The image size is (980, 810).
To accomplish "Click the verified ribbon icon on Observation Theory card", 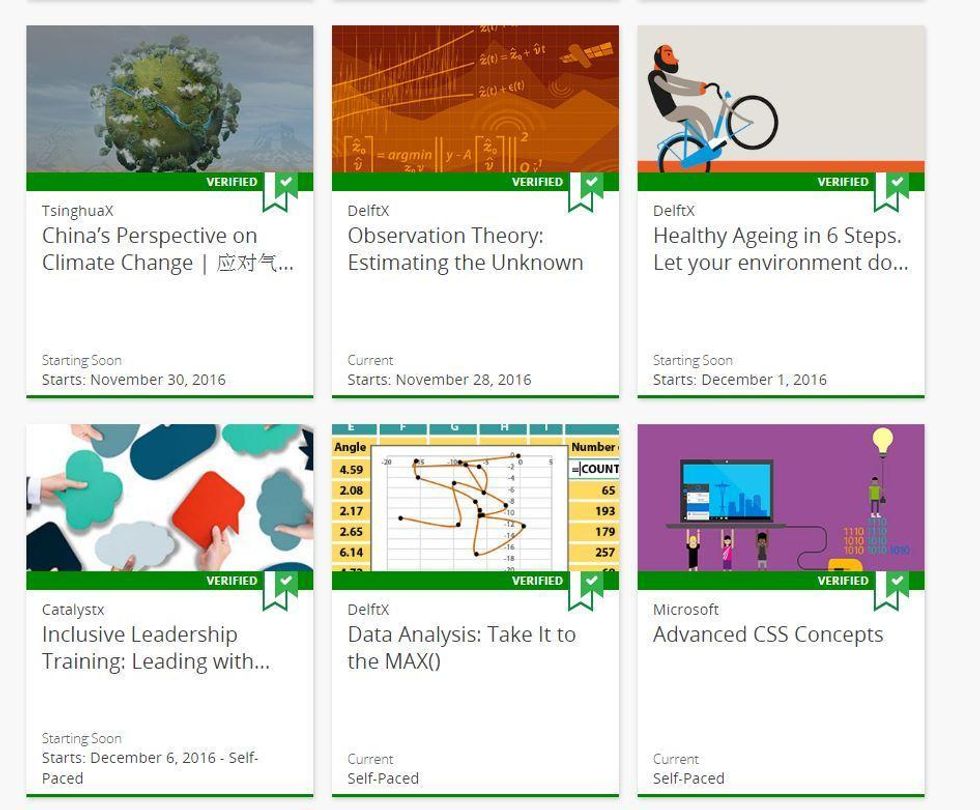I will click(586, 190).
